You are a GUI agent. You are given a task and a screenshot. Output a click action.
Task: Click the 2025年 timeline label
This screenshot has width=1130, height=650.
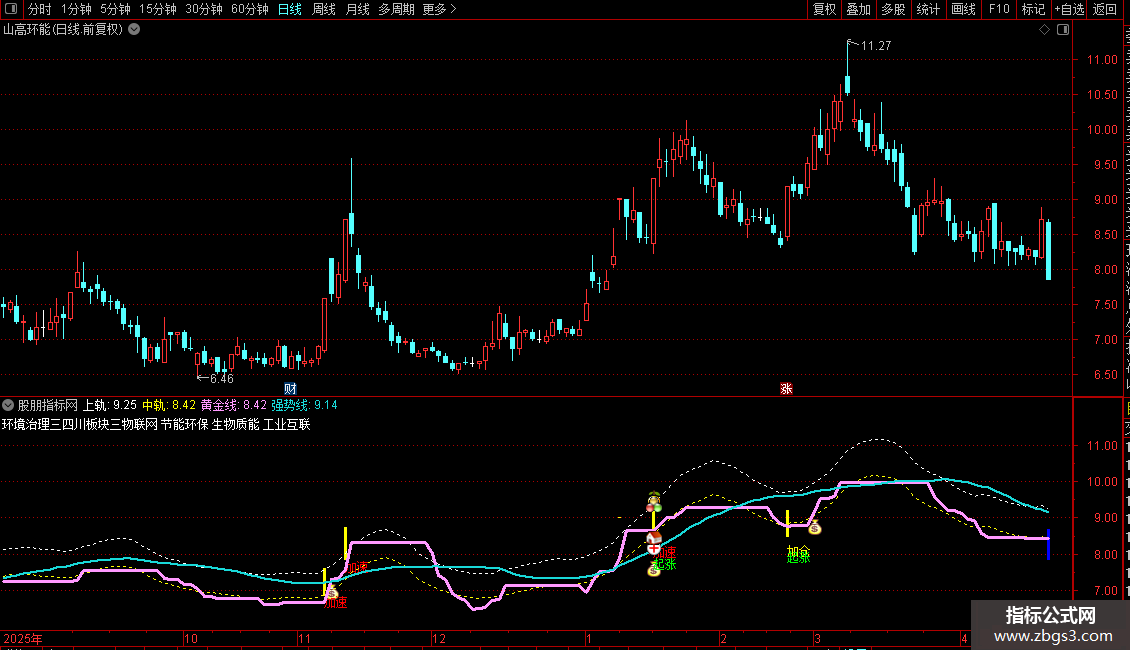click(x=23, y=638)
